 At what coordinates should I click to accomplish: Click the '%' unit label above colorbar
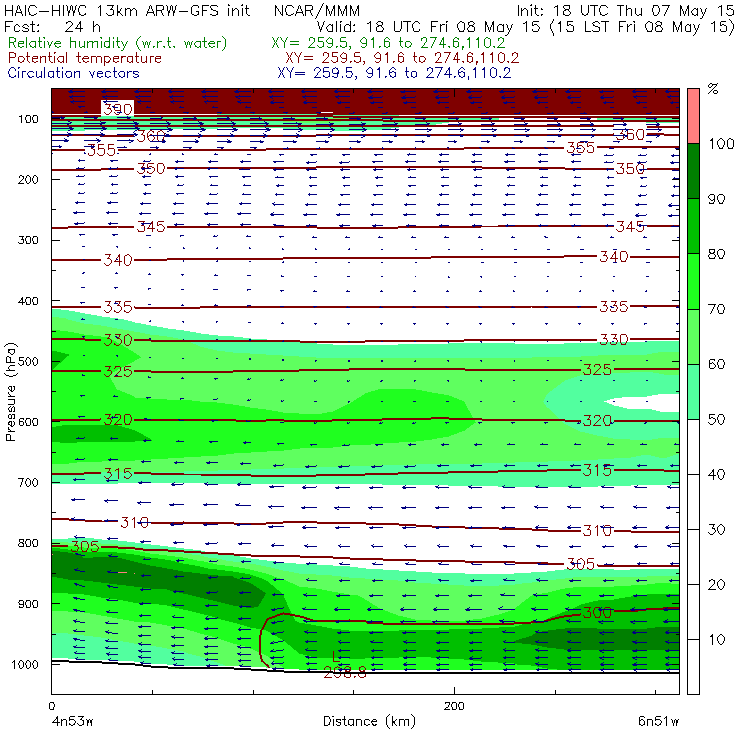pos(713,88)
